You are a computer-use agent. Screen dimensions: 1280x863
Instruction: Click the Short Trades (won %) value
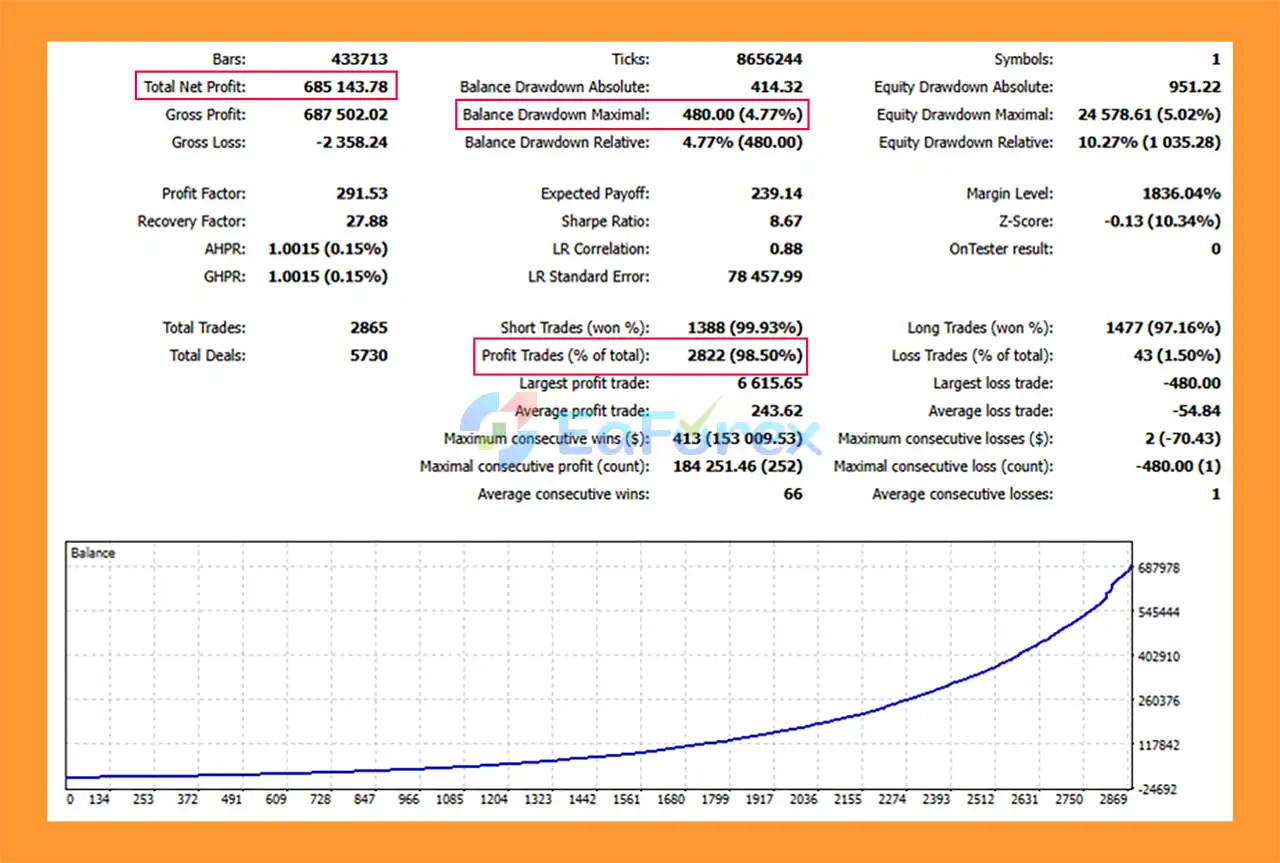(x=744, y=328)
